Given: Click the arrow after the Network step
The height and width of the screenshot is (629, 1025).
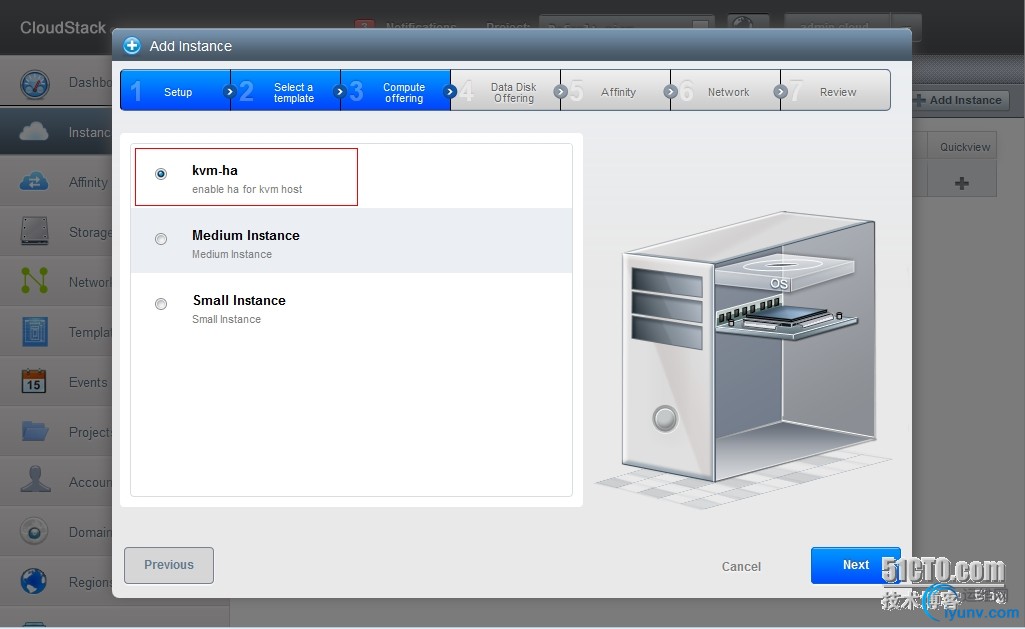Looking at the screenshot, I should point(780,92).
